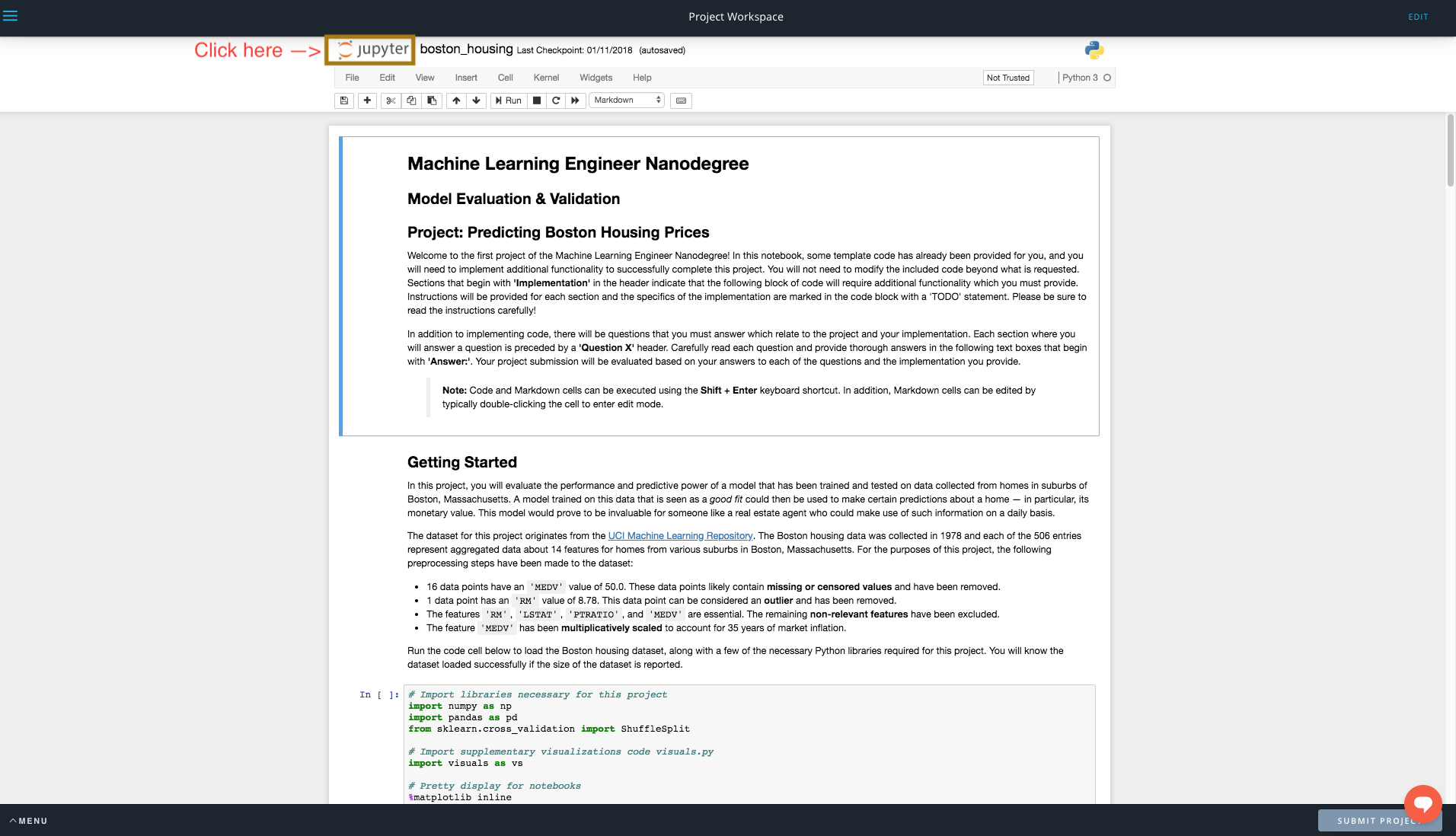Open the Edit menu
The image size is (1456, 836).
pyautogui.click(x=387, y=78)
